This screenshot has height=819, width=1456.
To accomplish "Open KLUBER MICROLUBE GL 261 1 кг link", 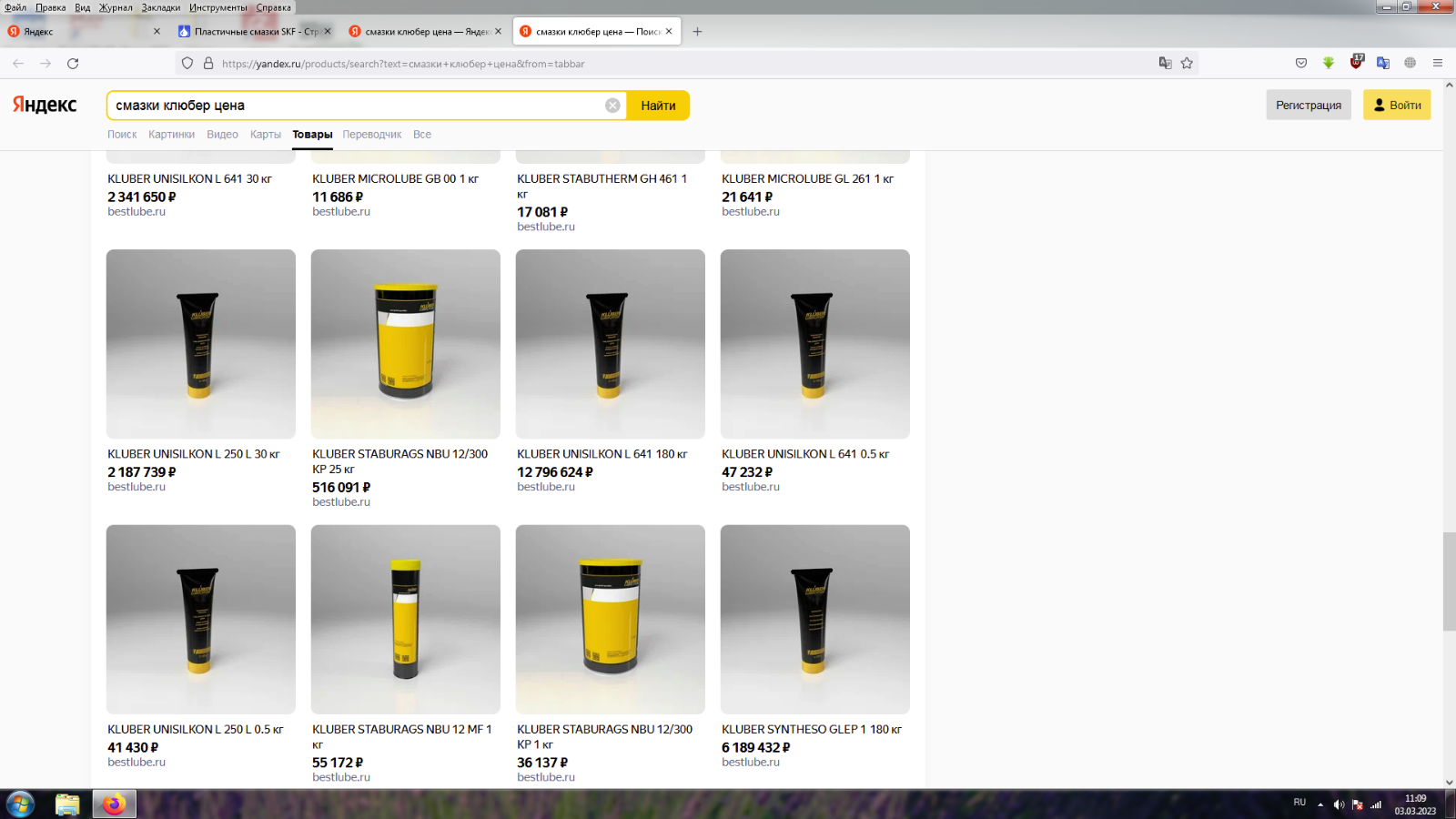I will (x=807, y=179).
